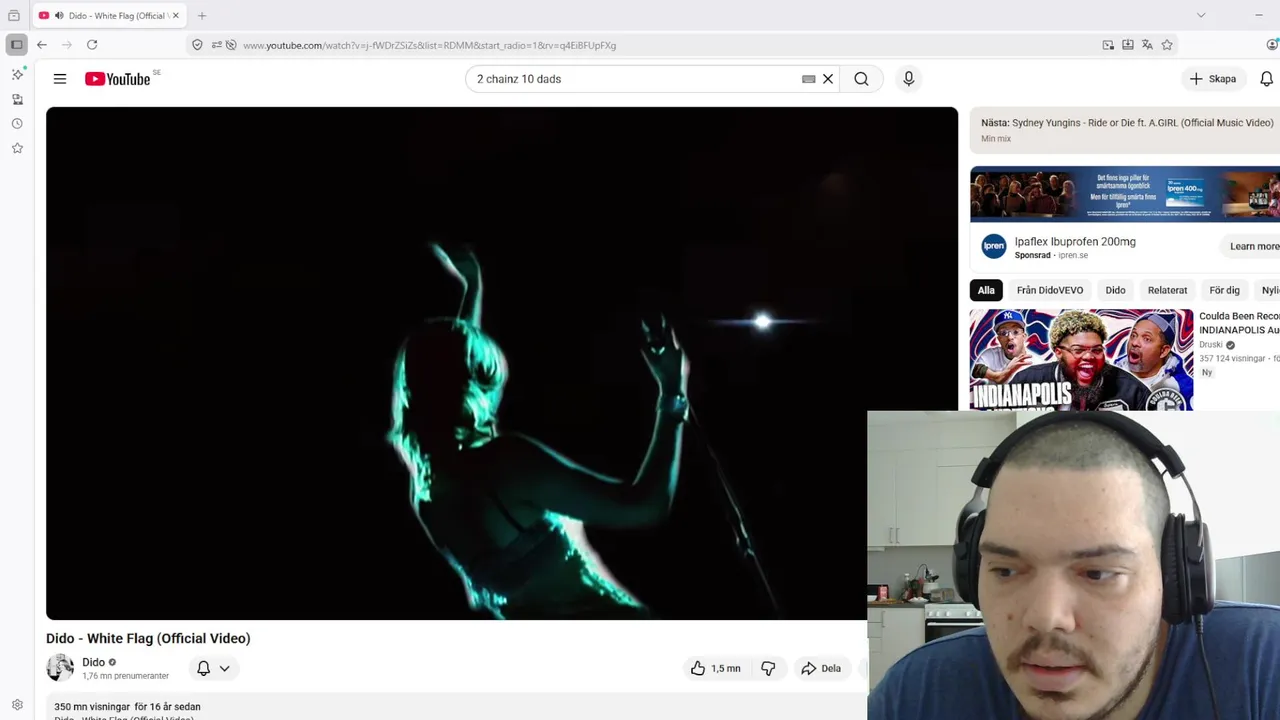Open the Coulda Been Records video title
1280x720 pixels.
point(1239,323)
